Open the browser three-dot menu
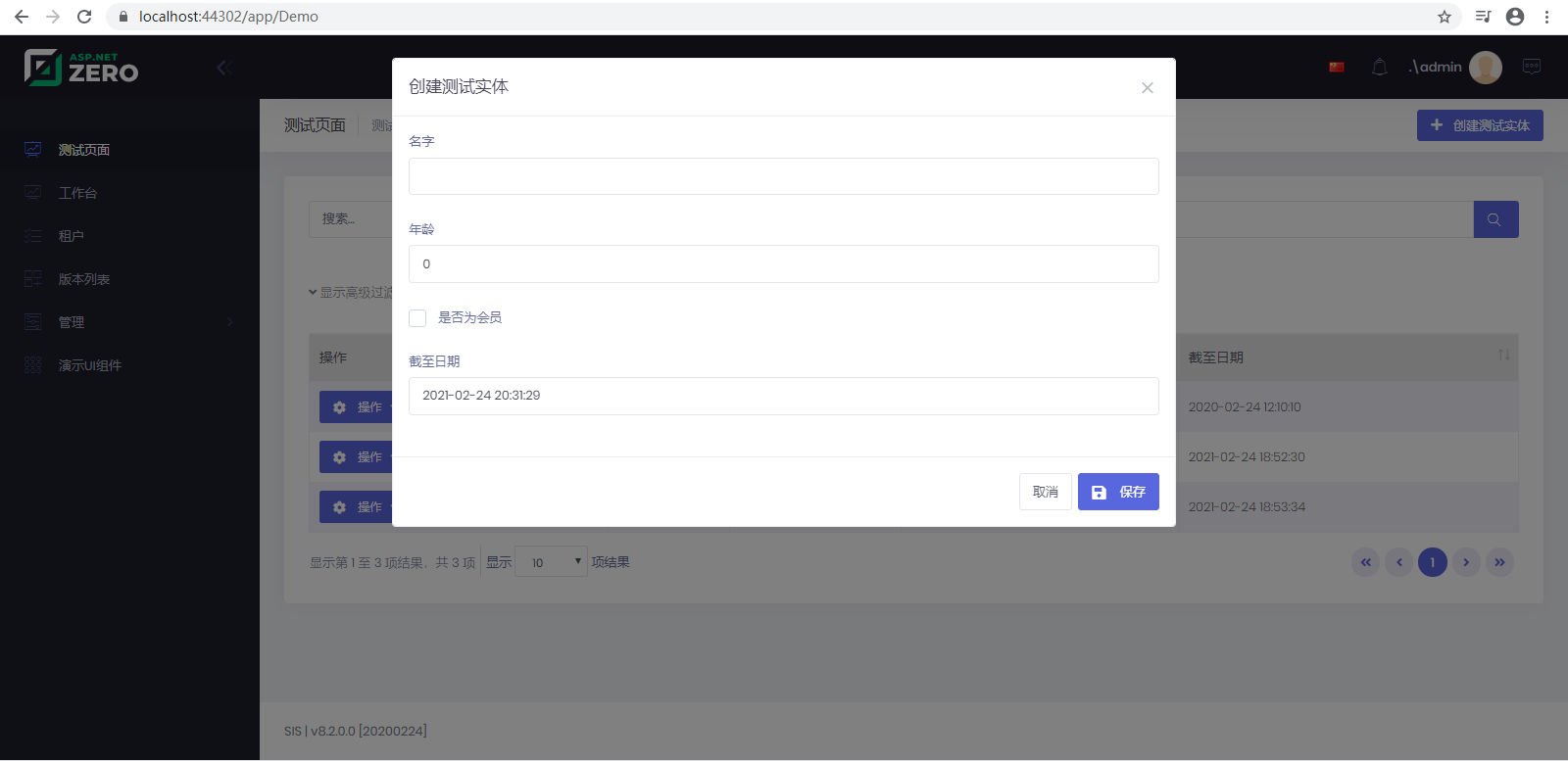The width and height of the screenshot is (1568, 761). click(x=1546, y=17)
